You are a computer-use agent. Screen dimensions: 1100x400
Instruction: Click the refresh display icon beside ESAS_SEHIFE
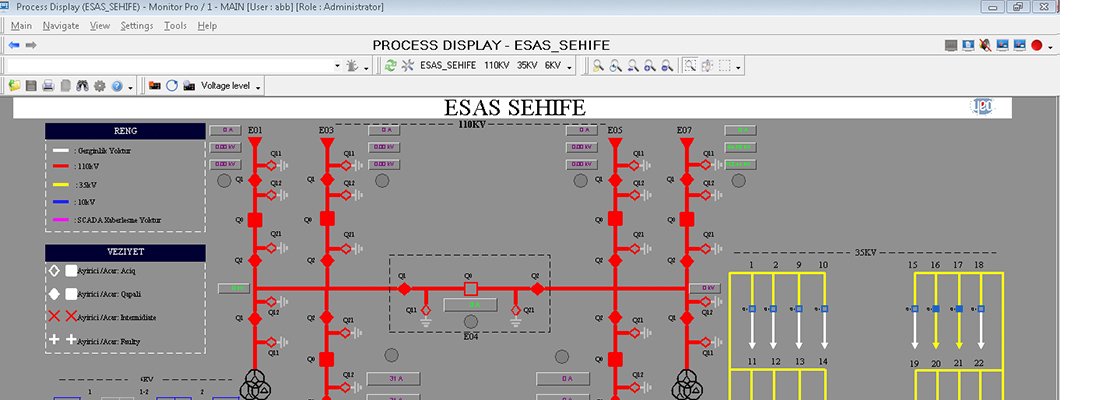point(390,66)
